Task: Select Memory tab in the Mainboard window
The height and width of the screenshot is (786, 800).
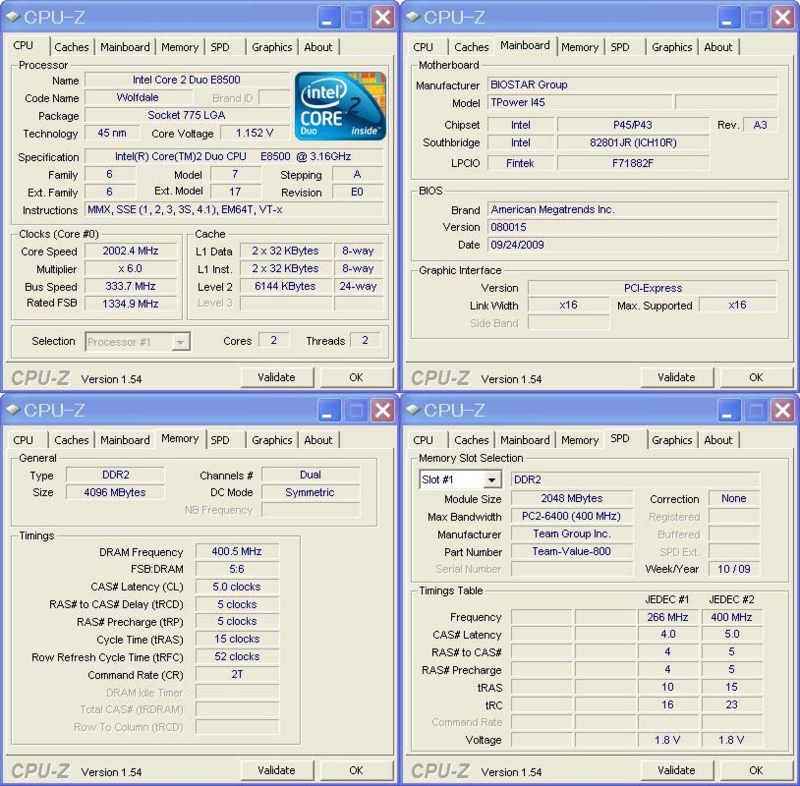Action: point(580,47)
